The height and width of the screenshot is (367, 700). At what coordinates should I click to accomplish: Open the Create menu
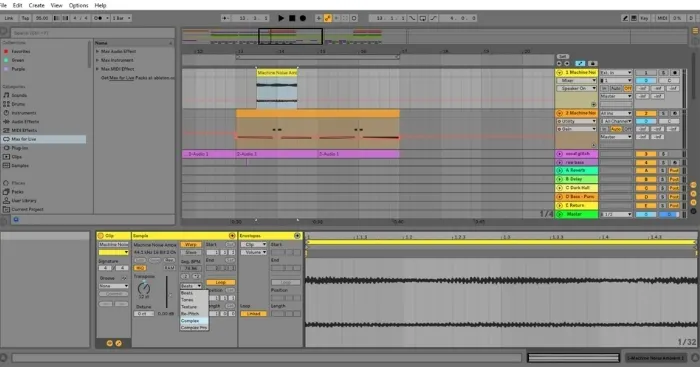click(37, 5)
